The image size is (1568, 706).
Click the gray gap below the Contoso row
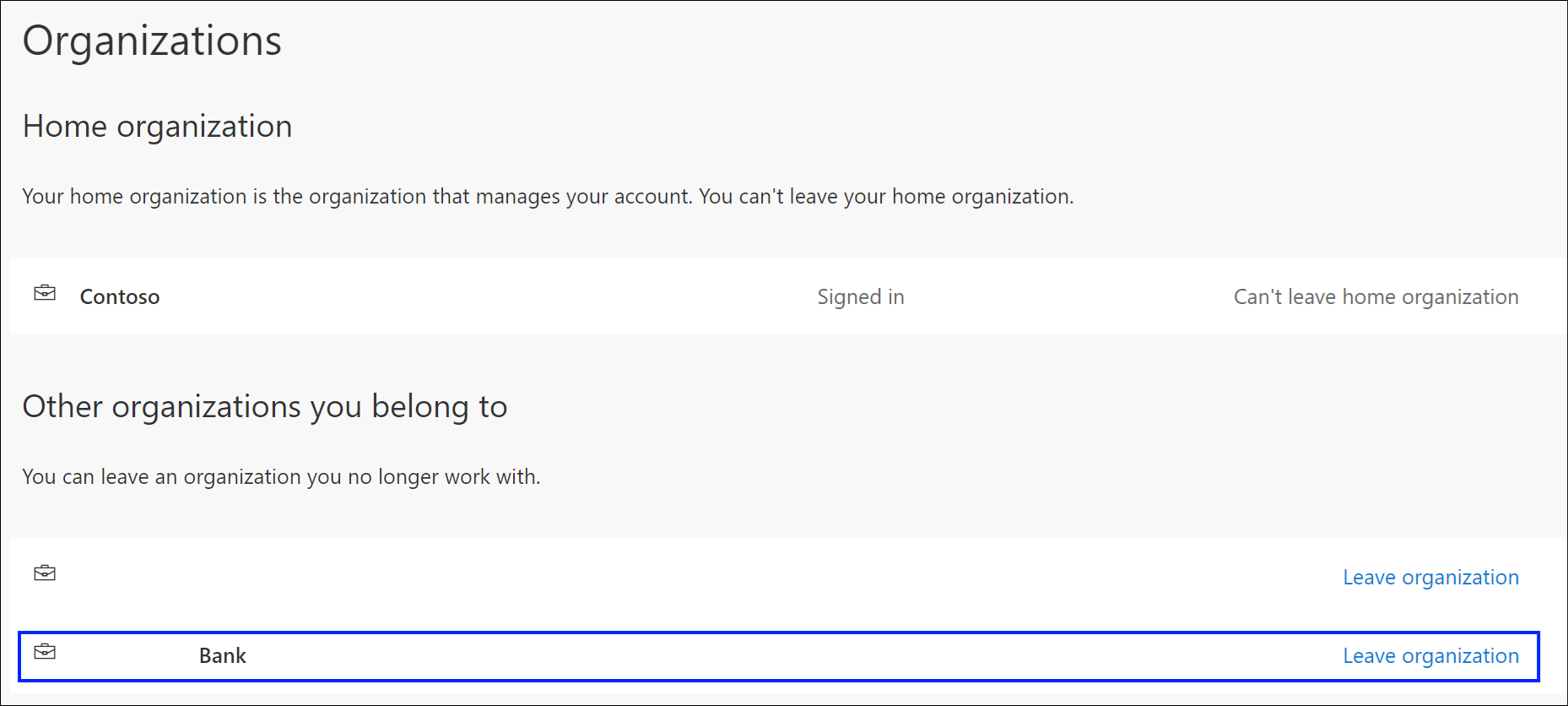[760, 355]
